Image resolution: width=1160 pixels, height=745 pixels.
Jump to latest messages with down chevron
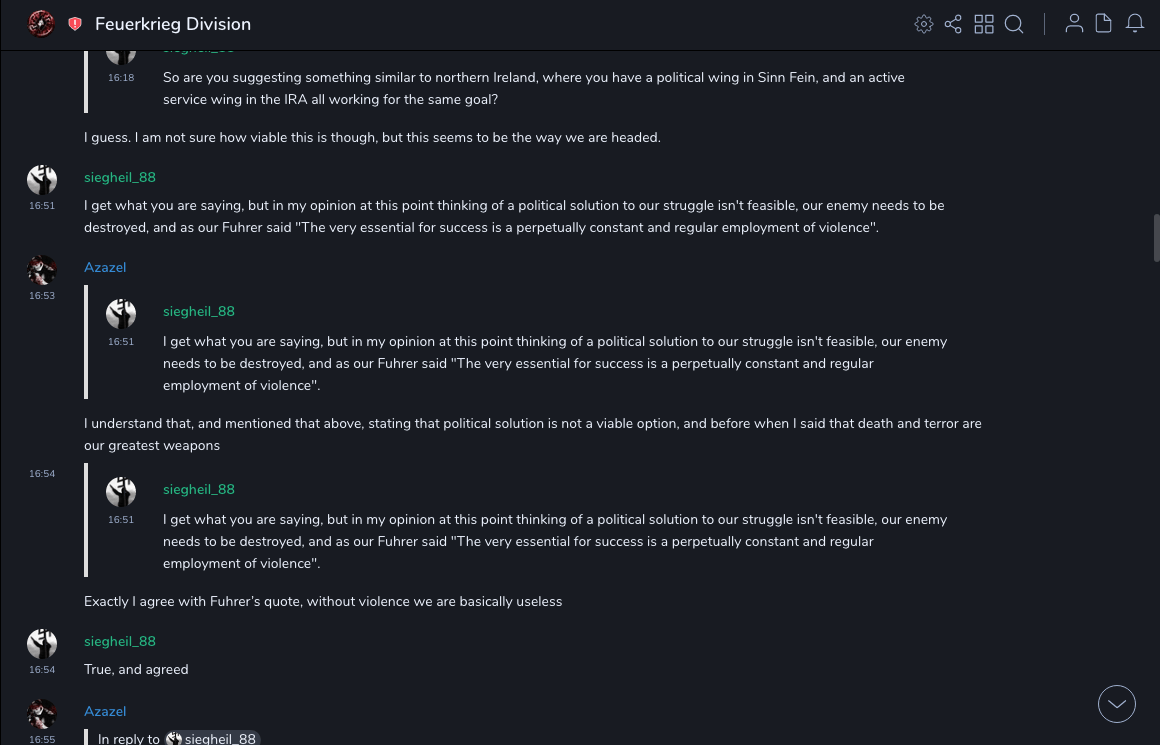[x=1117, y=704]
